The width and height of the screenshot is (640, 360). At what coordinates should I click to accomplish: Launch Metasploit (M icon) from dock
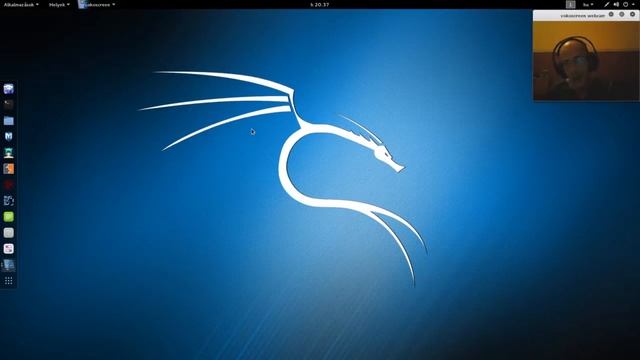(x=9, y=136)
